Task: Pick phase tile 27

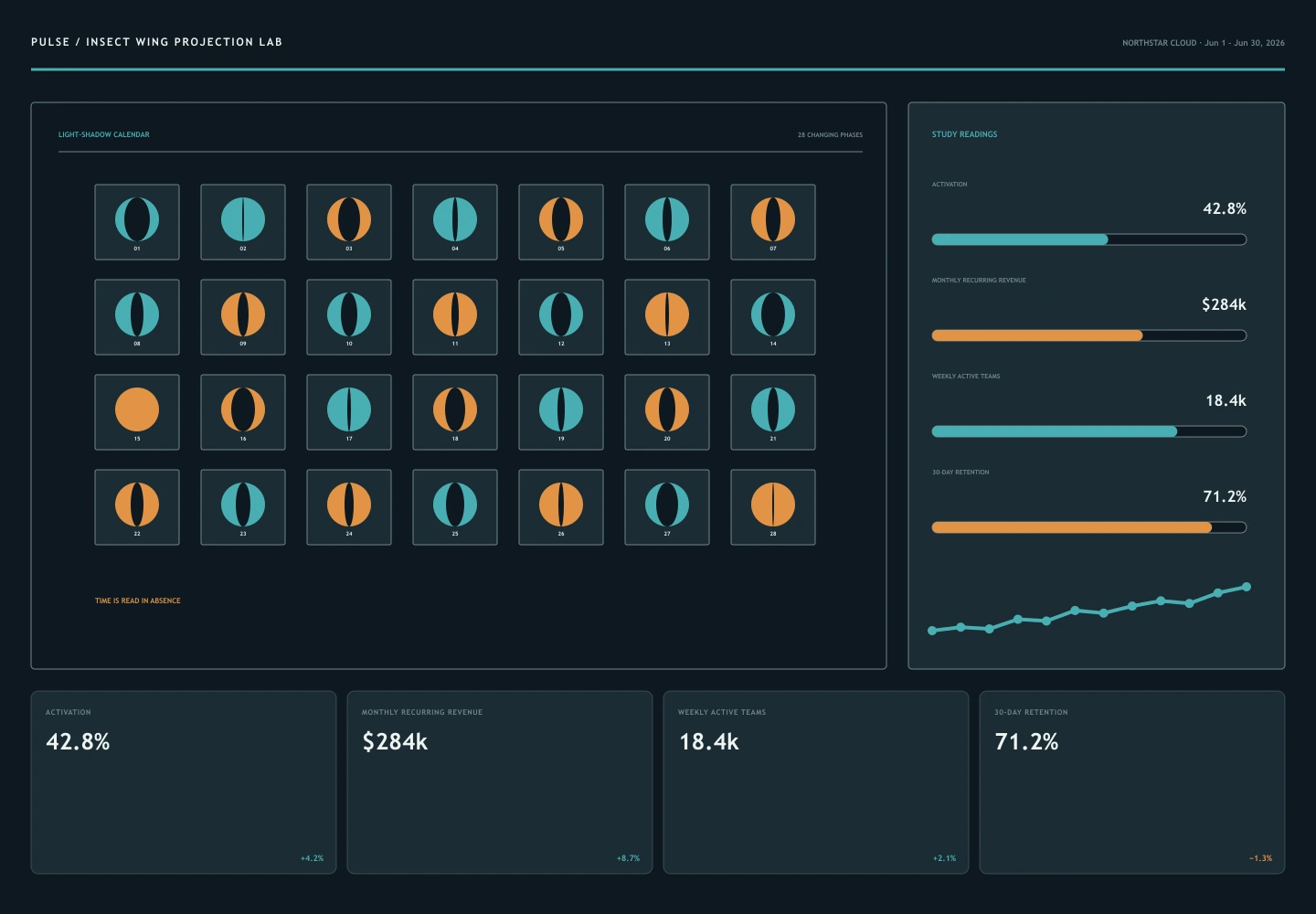Action: point(667,507)
